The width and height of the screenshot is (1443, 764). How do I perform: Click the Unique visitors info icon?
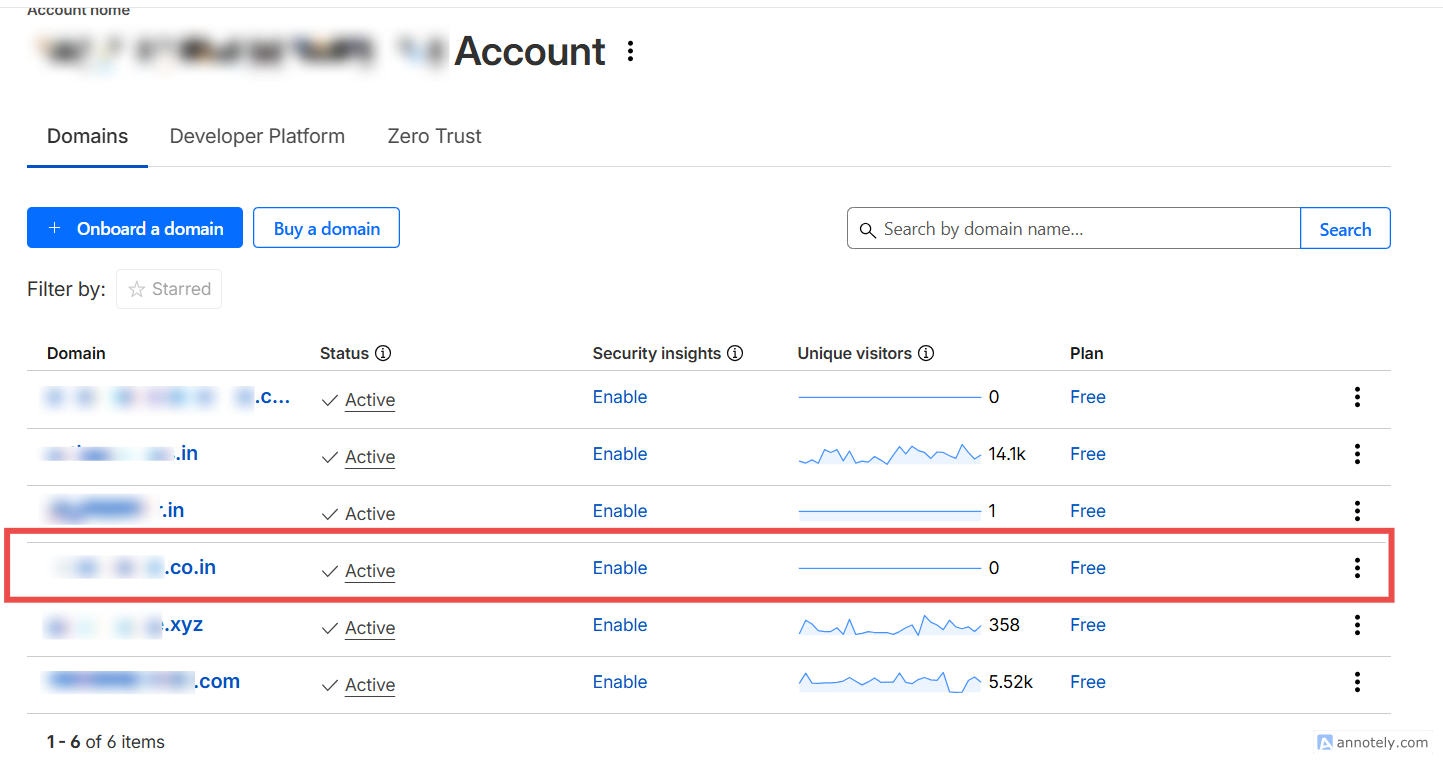(x=926, y=353)
